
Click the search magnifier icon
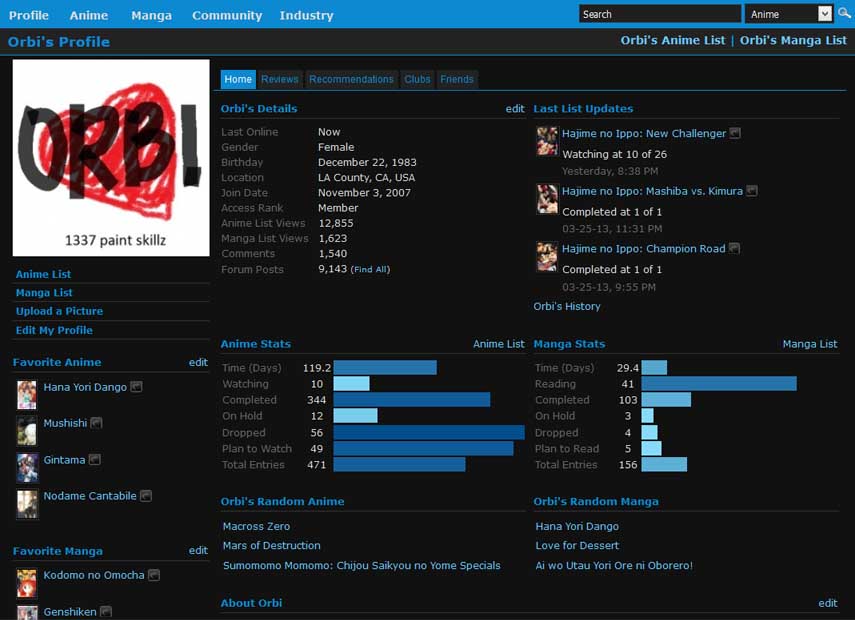point(844,14)
